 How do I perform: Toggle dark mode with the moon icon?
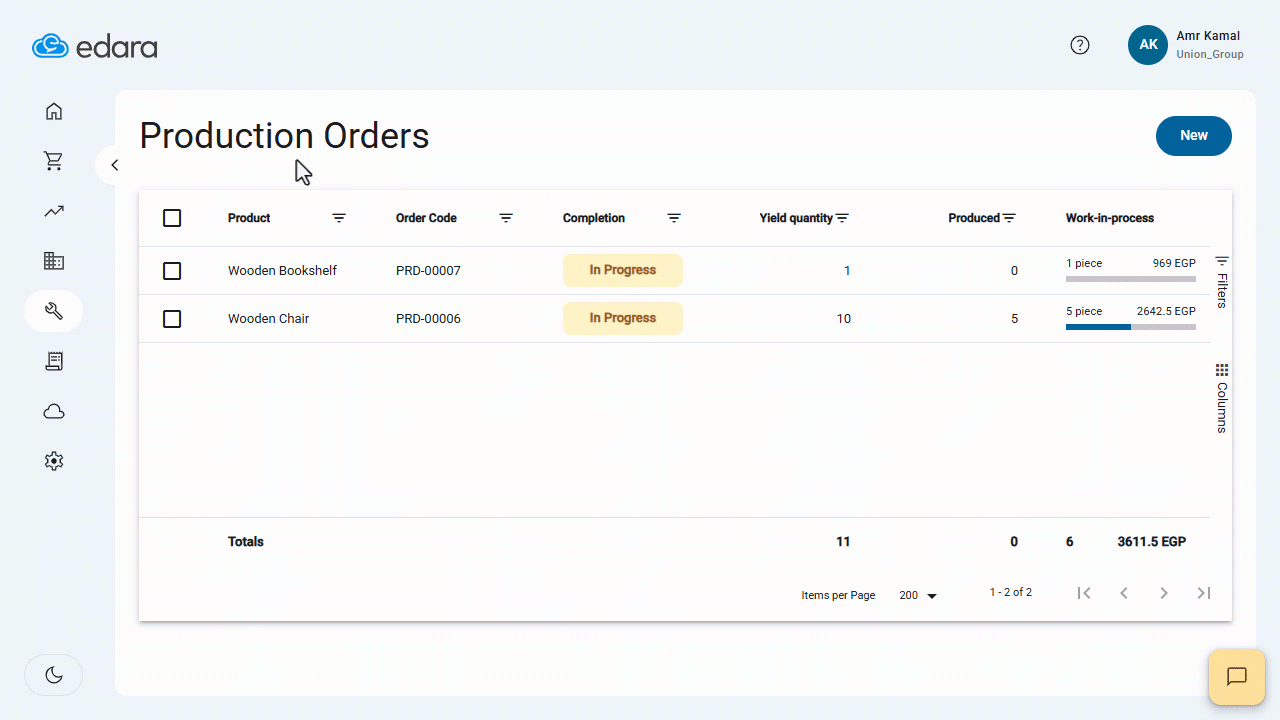point(53,674)
